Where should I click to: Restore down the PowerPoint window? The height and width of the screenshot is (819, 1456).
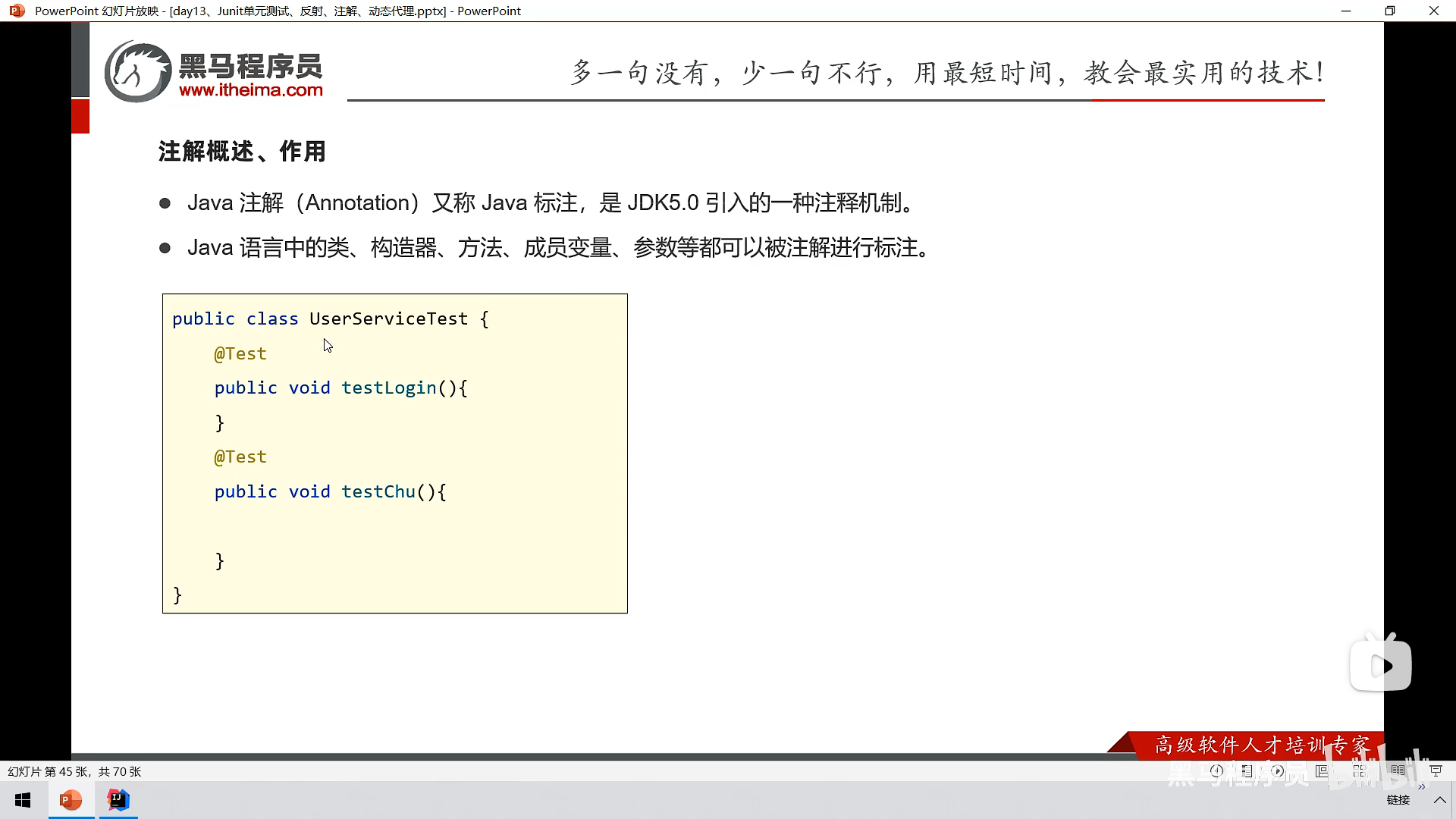click(x=1389, y=11)
